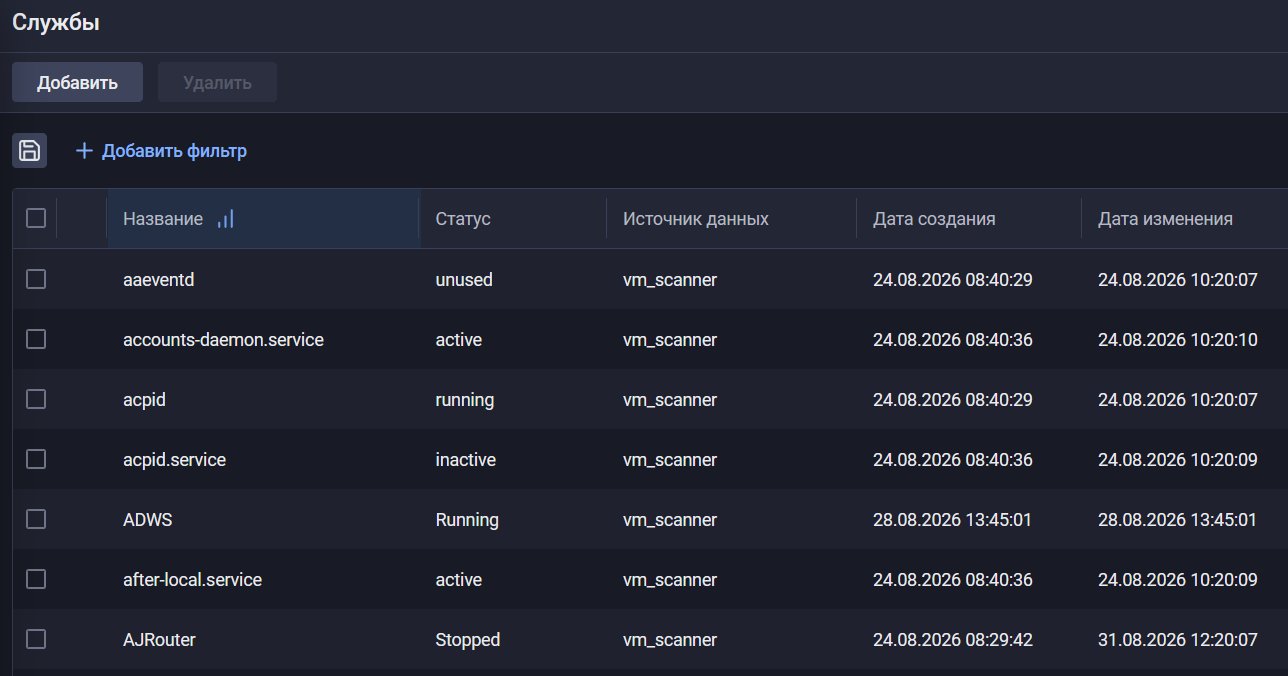
Task: Click the Дата изменения column header
Action: tap(1165, 219)
